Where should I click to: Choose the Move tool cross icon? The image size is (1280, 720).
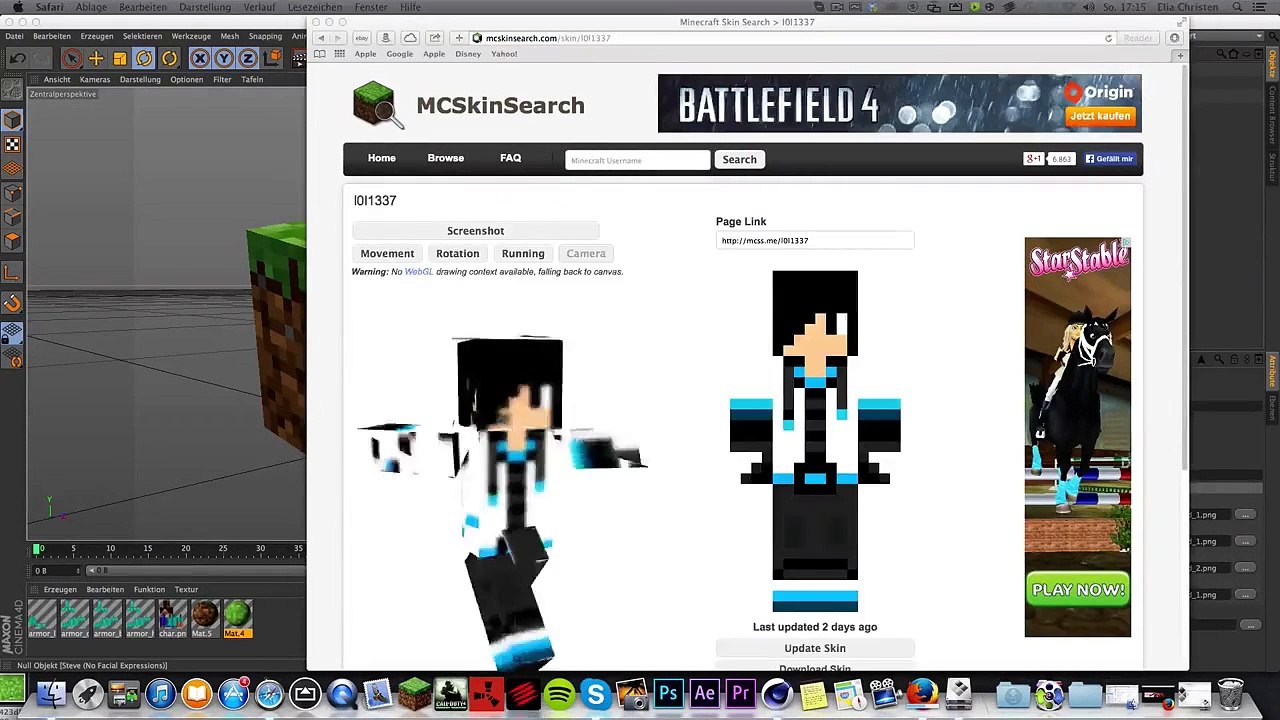point(96,59)
